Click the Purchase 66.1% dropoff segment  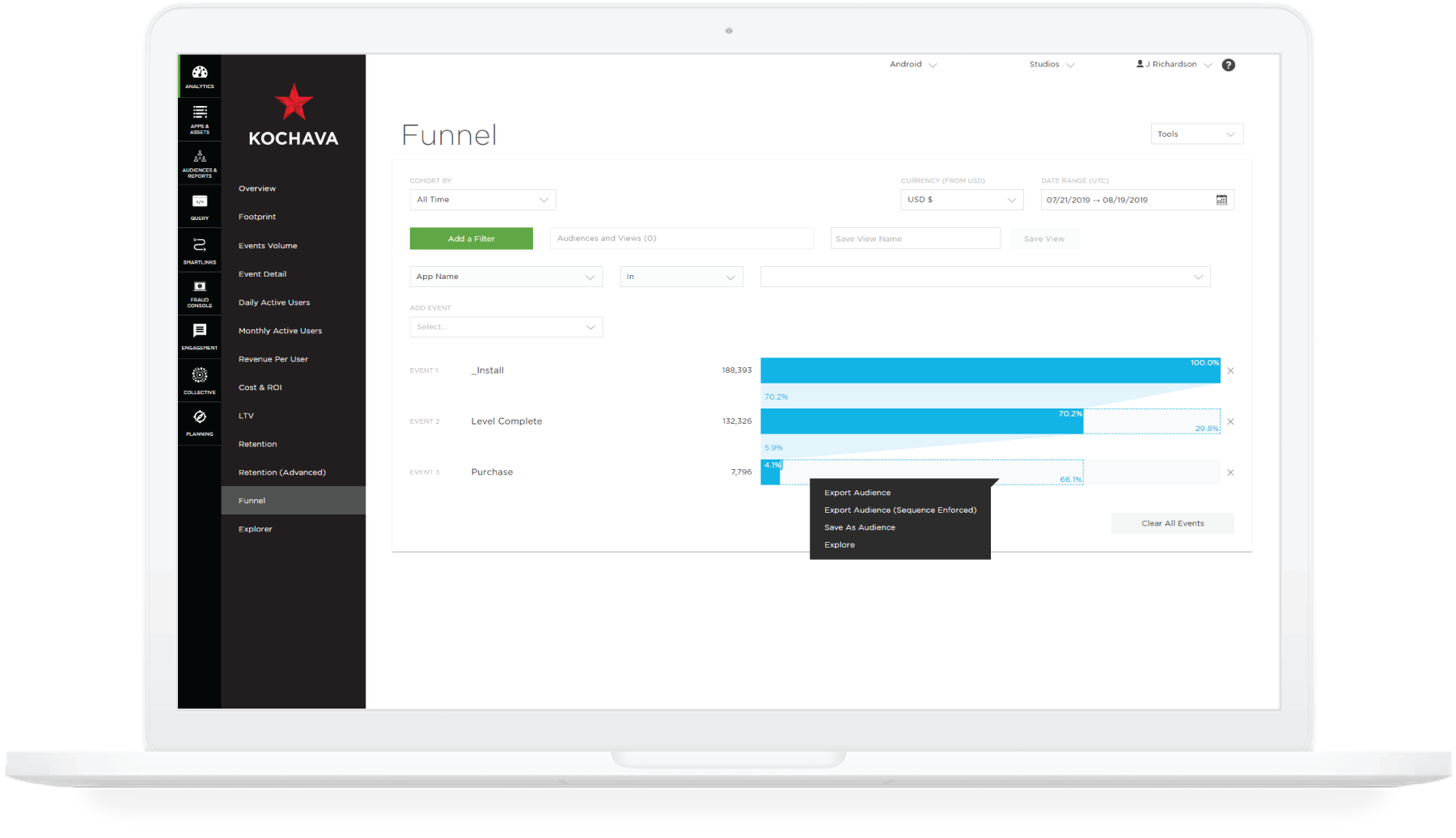(932, 472)
